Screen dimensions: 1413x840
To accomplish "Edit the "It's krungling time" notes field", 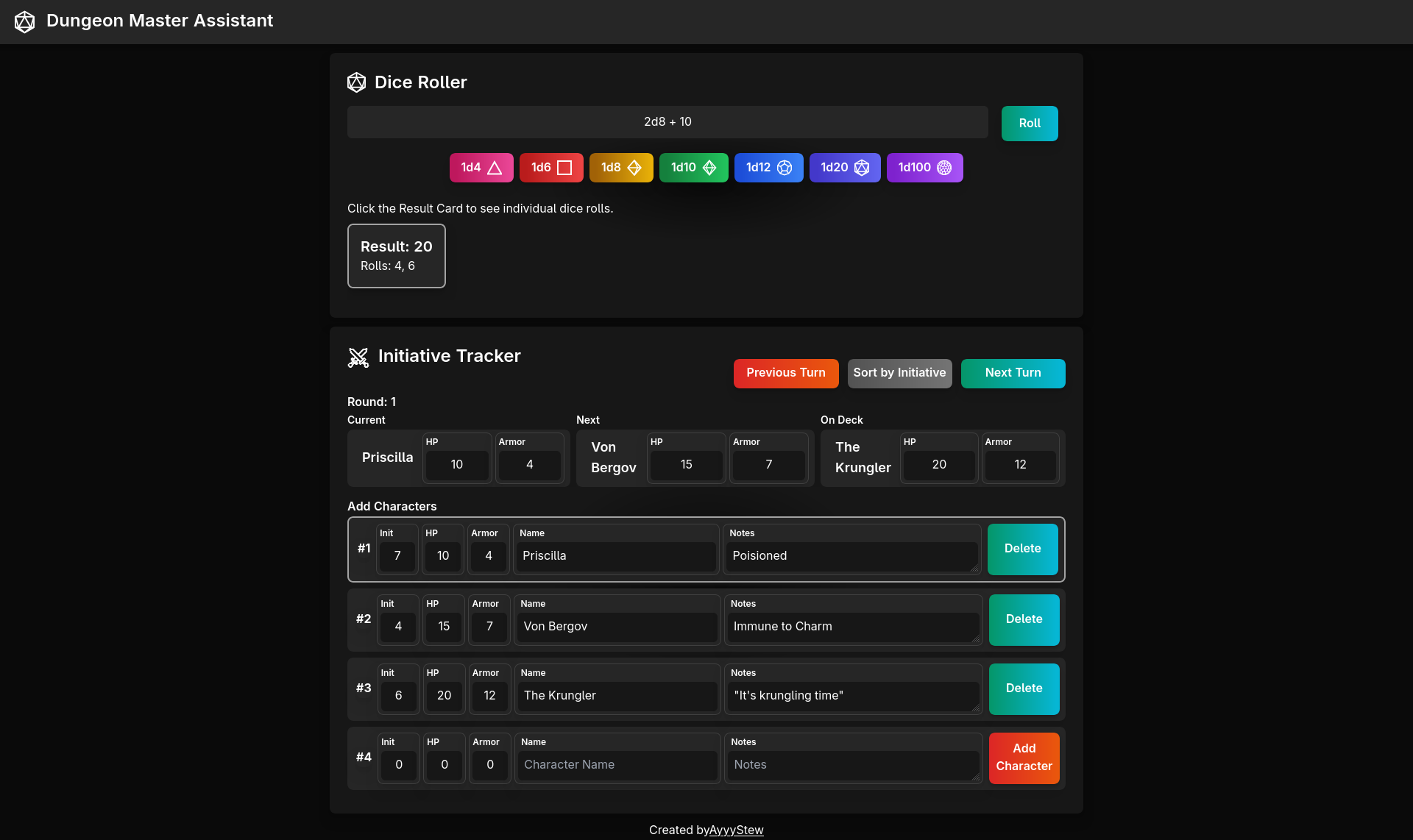I will pos(854,696).
